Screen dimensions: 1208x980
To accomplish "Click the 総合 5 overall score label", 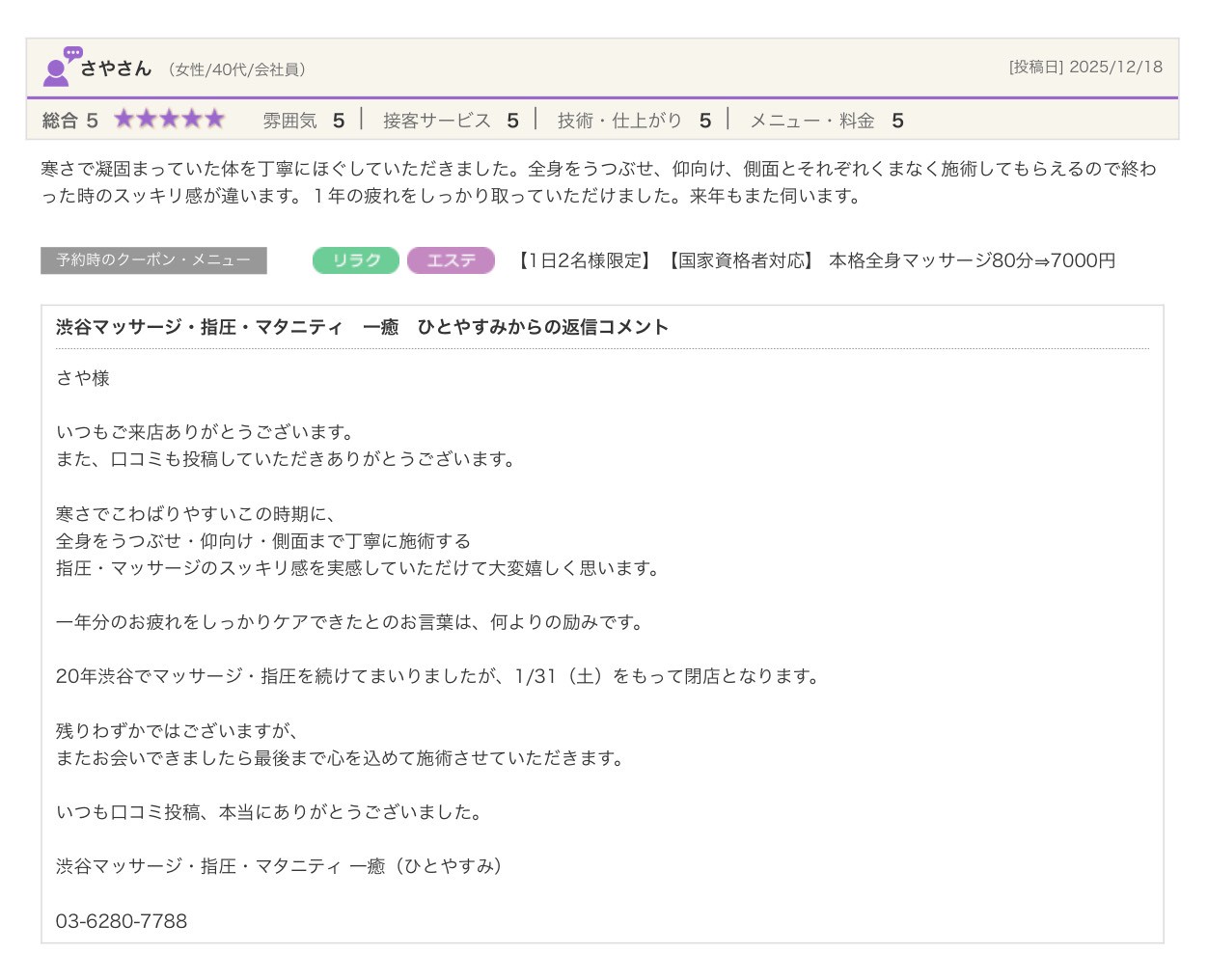I will 70,121.
